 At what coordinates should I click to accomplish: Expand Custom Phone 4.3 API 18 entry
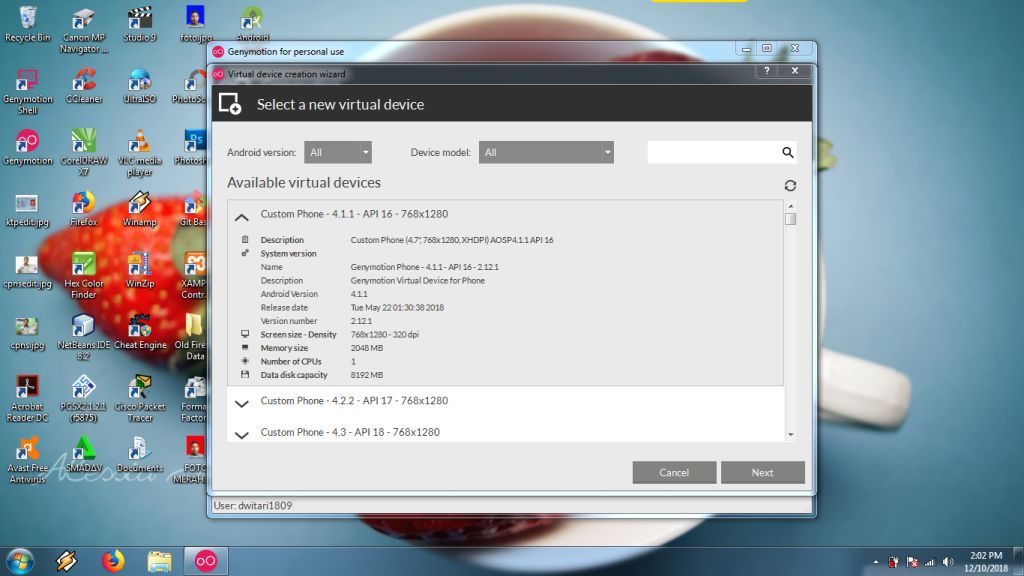coord(241,434)
